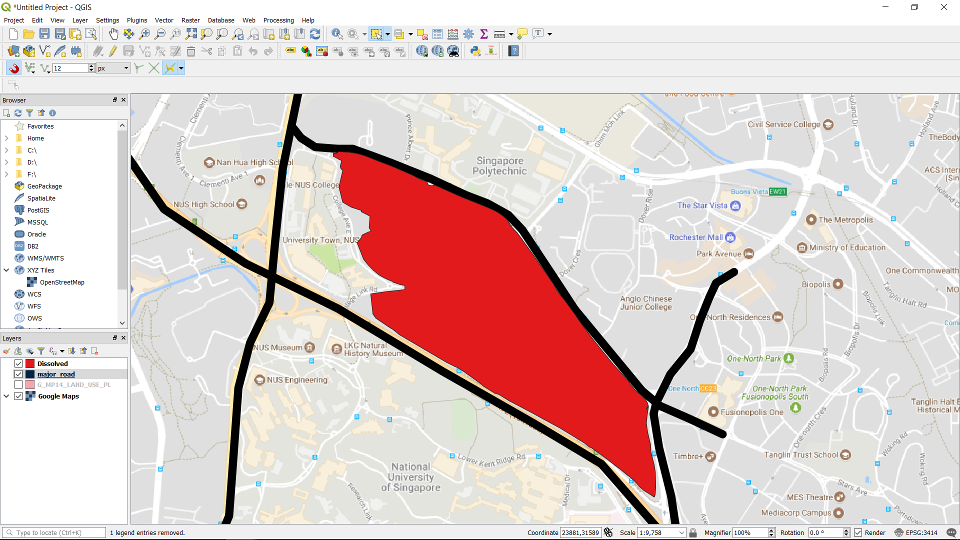
Task: Select the Identify Features tool
Action: click(336, 34)
